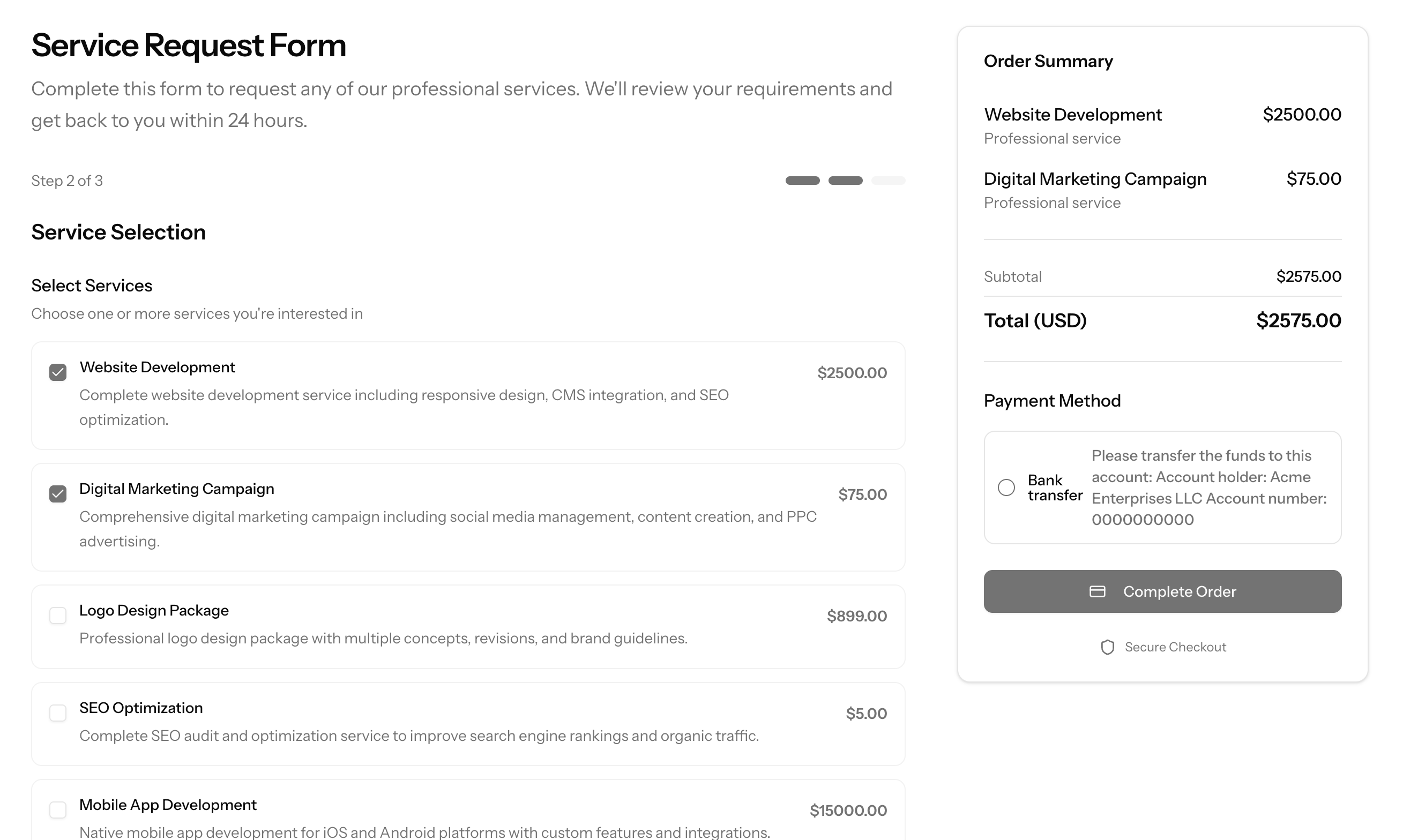Click the Select Services label

[92, 286]
